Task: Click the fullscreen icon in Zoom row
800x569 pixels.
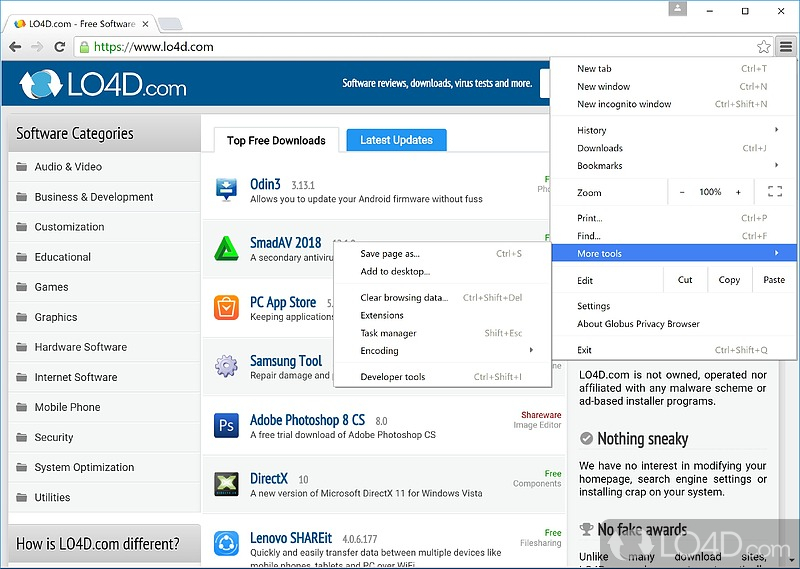Action: point(775,192)
